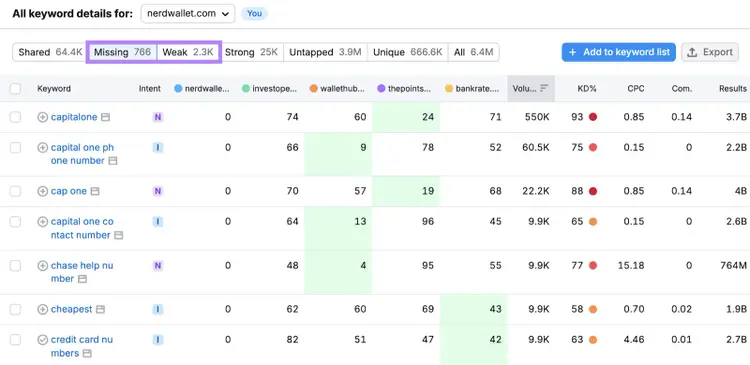Click KD value 93 with red dot
Viewport: 750px width, 365px height.
coord(584,117)
